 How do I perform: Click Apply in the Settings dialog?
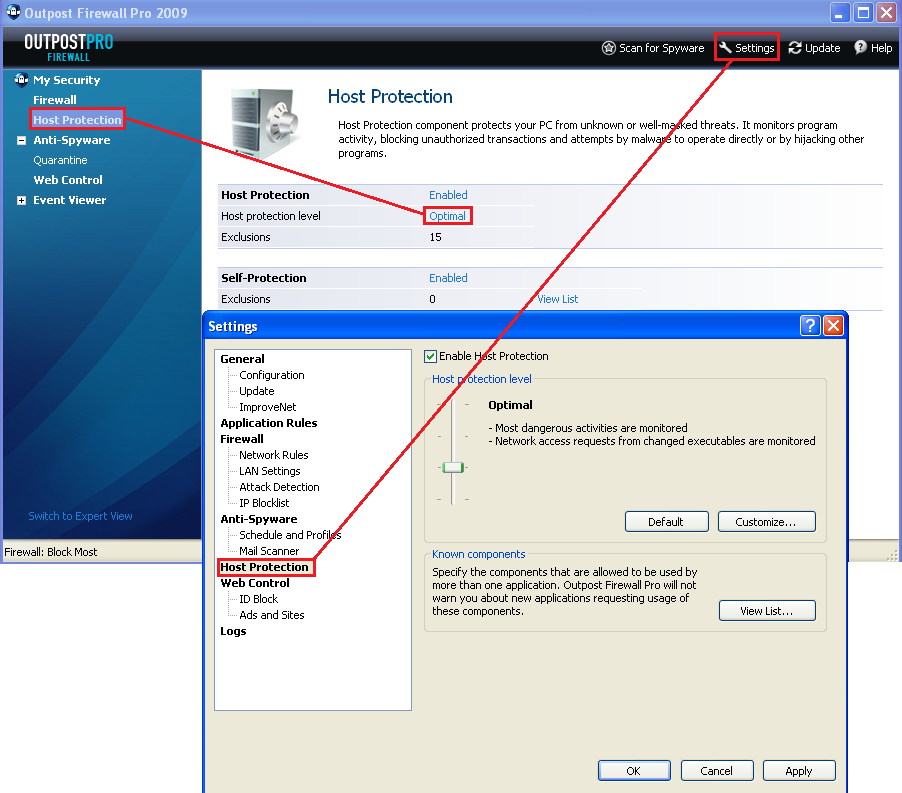point(799,771)
